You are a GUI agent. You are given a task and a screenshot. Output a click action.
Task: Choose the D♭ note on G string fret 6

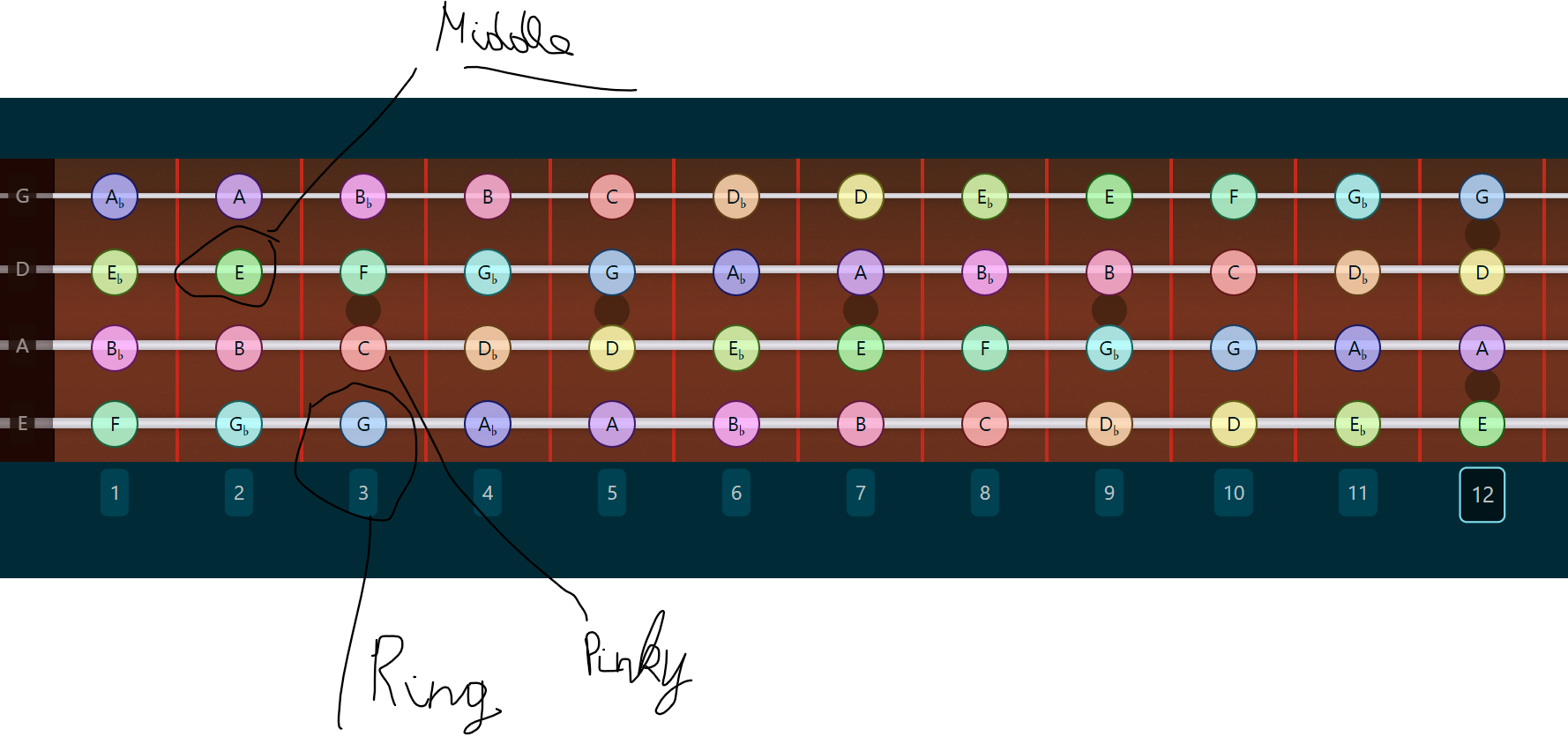pos(736,197)
